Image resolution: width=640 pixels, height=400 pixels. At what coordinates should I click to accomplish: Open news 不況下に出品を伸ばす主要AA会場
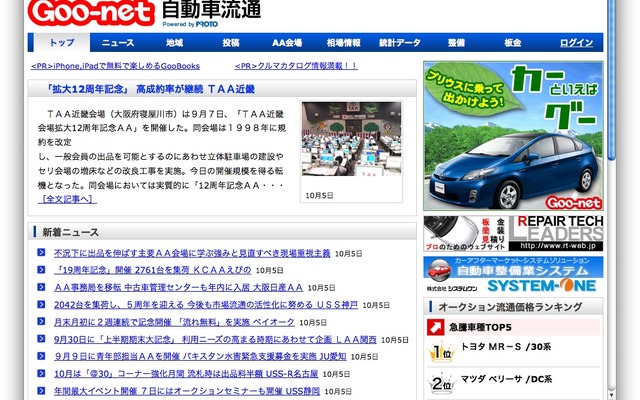(x=192, y=253)
